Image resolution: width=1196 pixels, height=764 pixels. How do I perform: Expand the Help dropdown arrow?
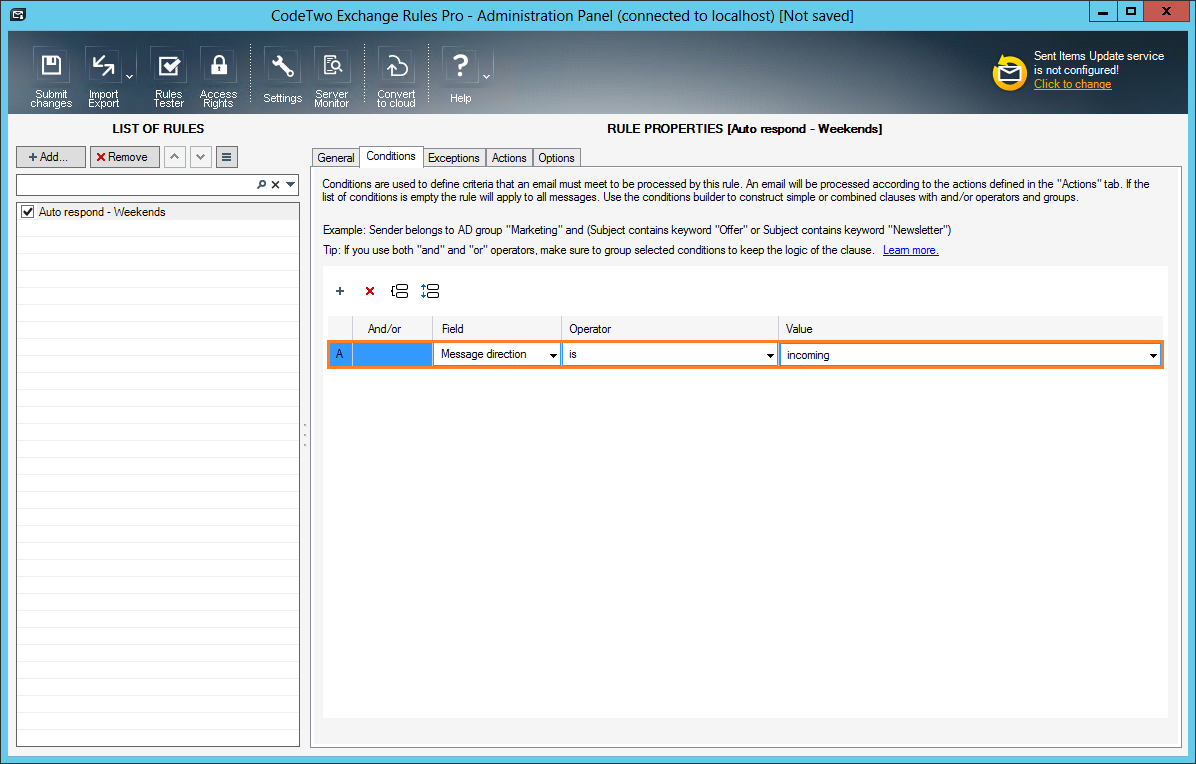tap(487, 77)
